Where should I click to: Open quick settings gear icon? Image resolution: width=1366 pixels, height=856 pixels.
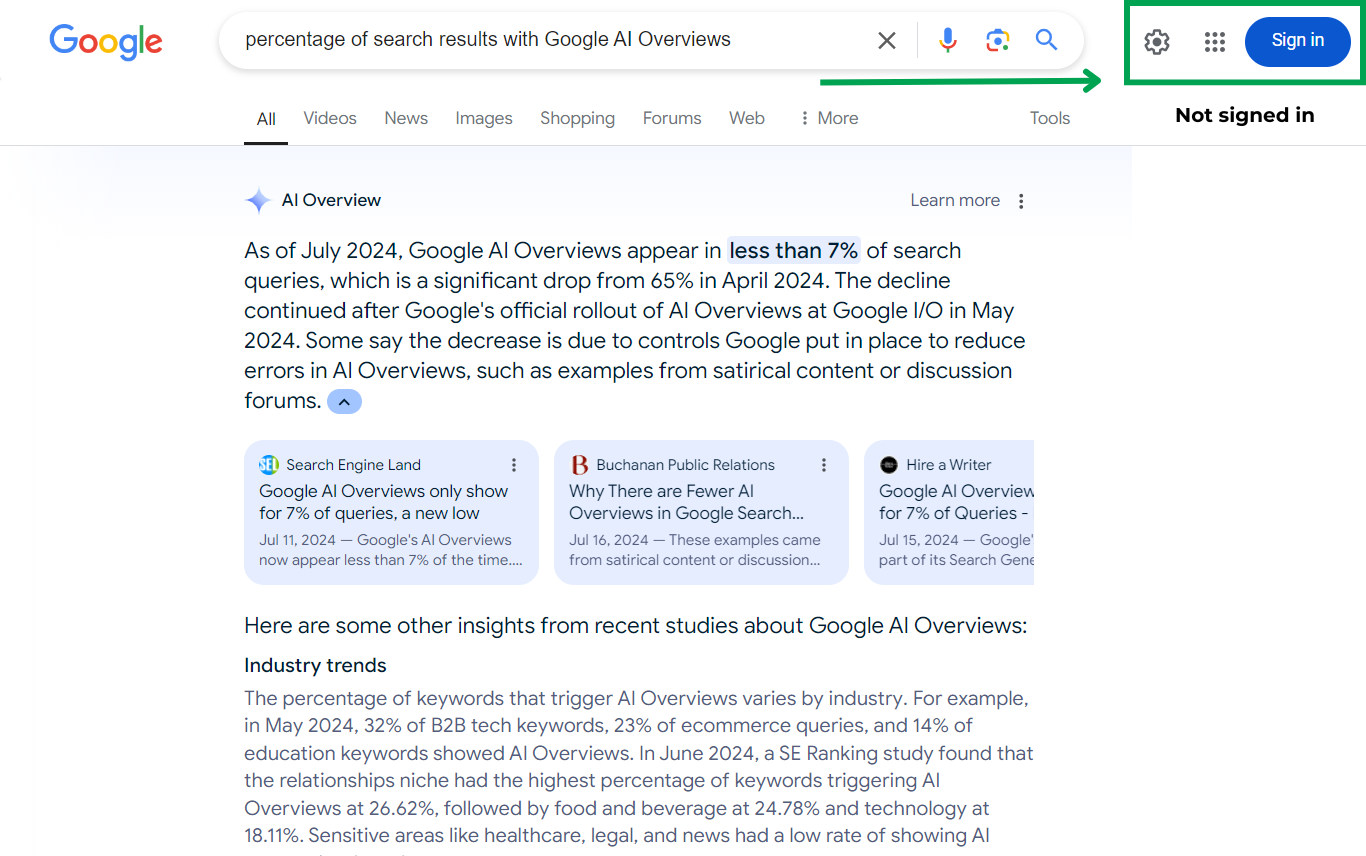(1157, 42)
